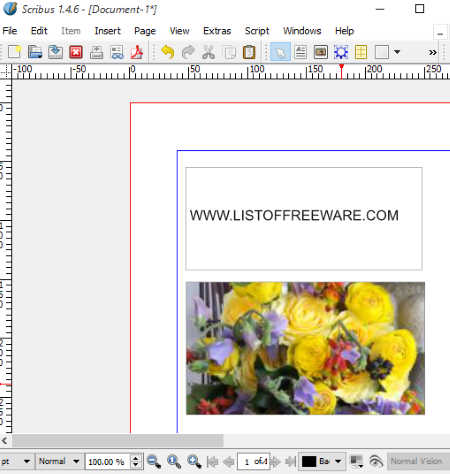This screenshot has width=450, height=474.
Task: Click the horizontal scrollbar thumb
Action: (x=118, y=441)
